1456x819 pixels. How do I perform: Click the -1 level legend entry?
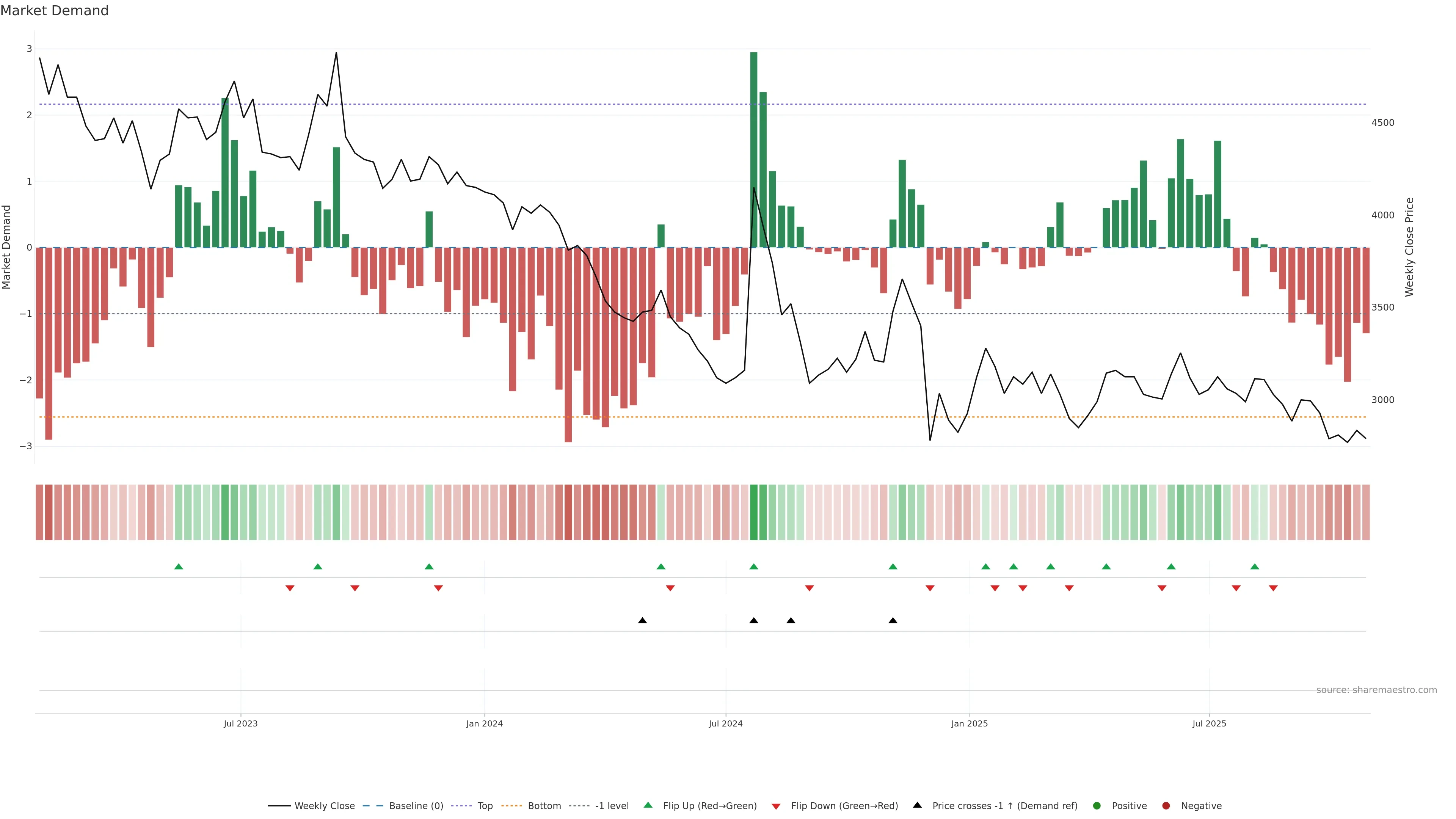click(x=612, y=805)
